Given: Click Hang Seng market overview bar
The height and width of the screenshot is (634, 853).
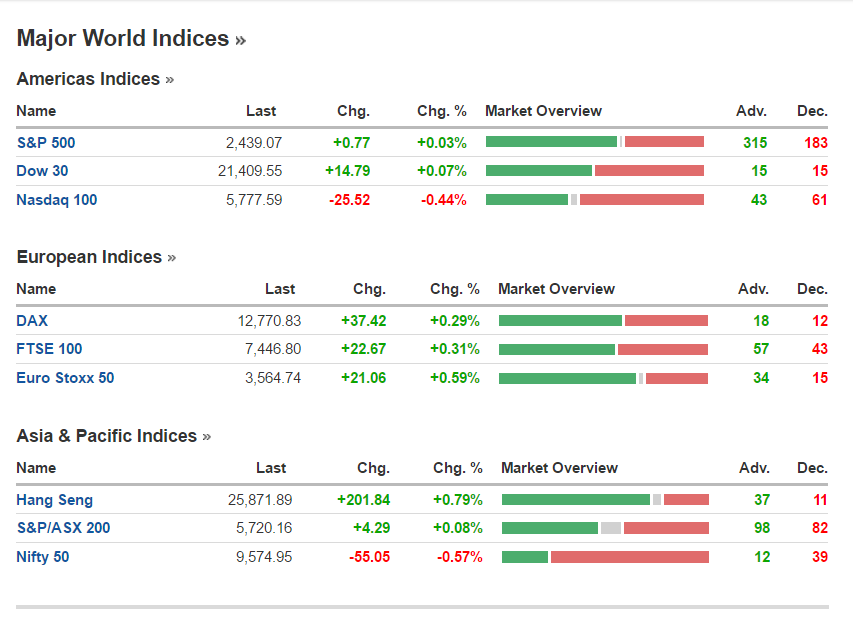Looking at the screenshot, I should point(605,500).
